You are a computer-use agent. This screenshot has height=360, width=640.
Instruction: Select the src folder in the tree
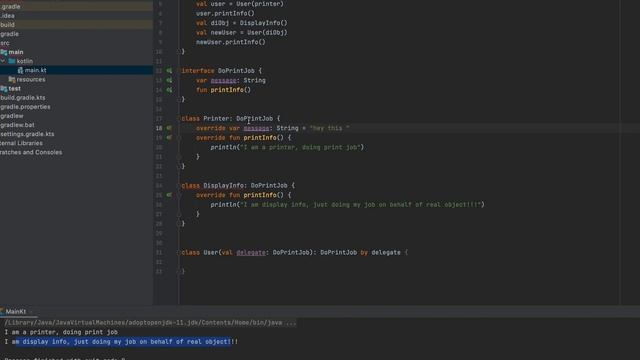[4, 43]
